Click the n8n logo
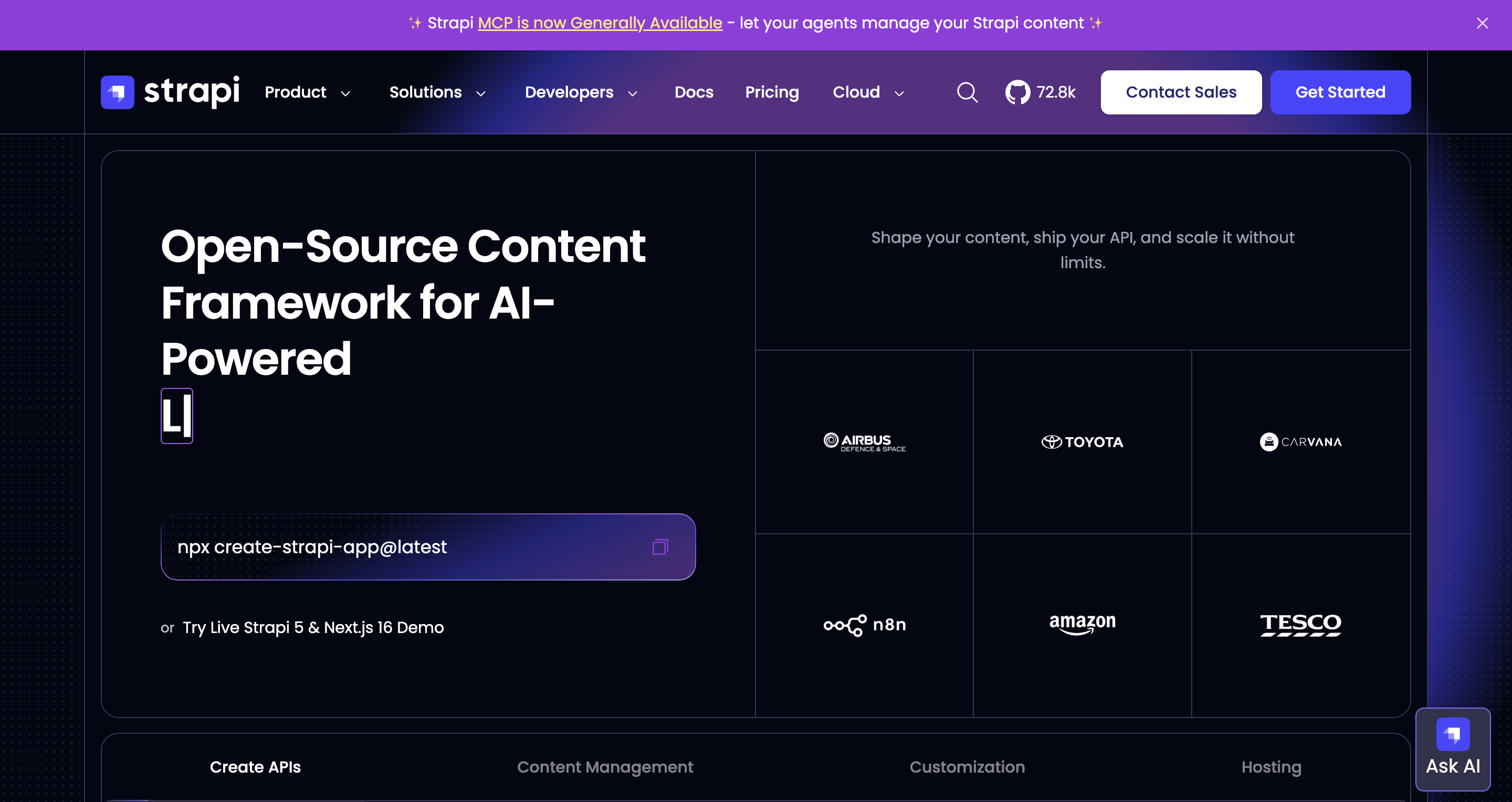The height and width of the screenshot is (802, 1512). point(864,625)
